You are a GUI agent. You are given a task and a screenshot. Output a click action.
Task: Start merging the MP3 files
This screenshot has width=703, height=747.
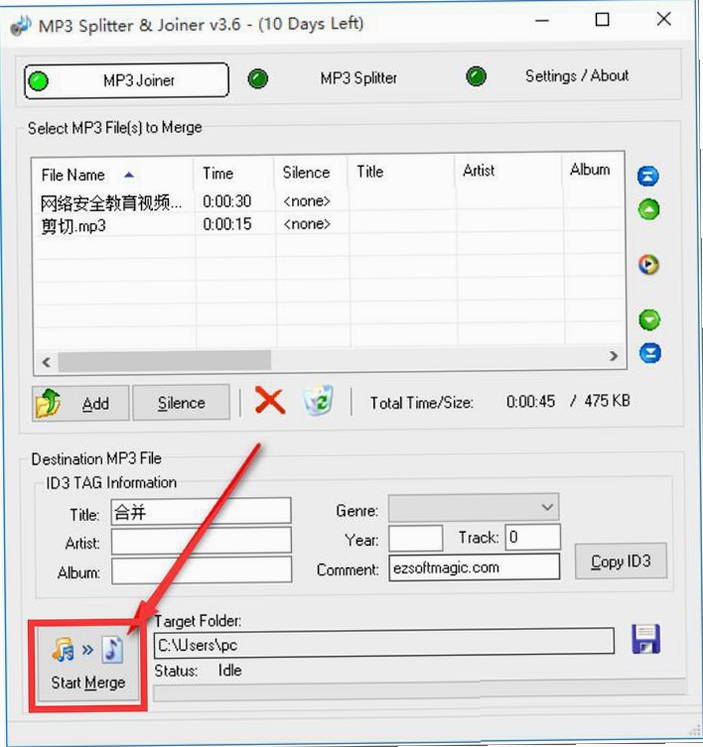pos(88,664)
